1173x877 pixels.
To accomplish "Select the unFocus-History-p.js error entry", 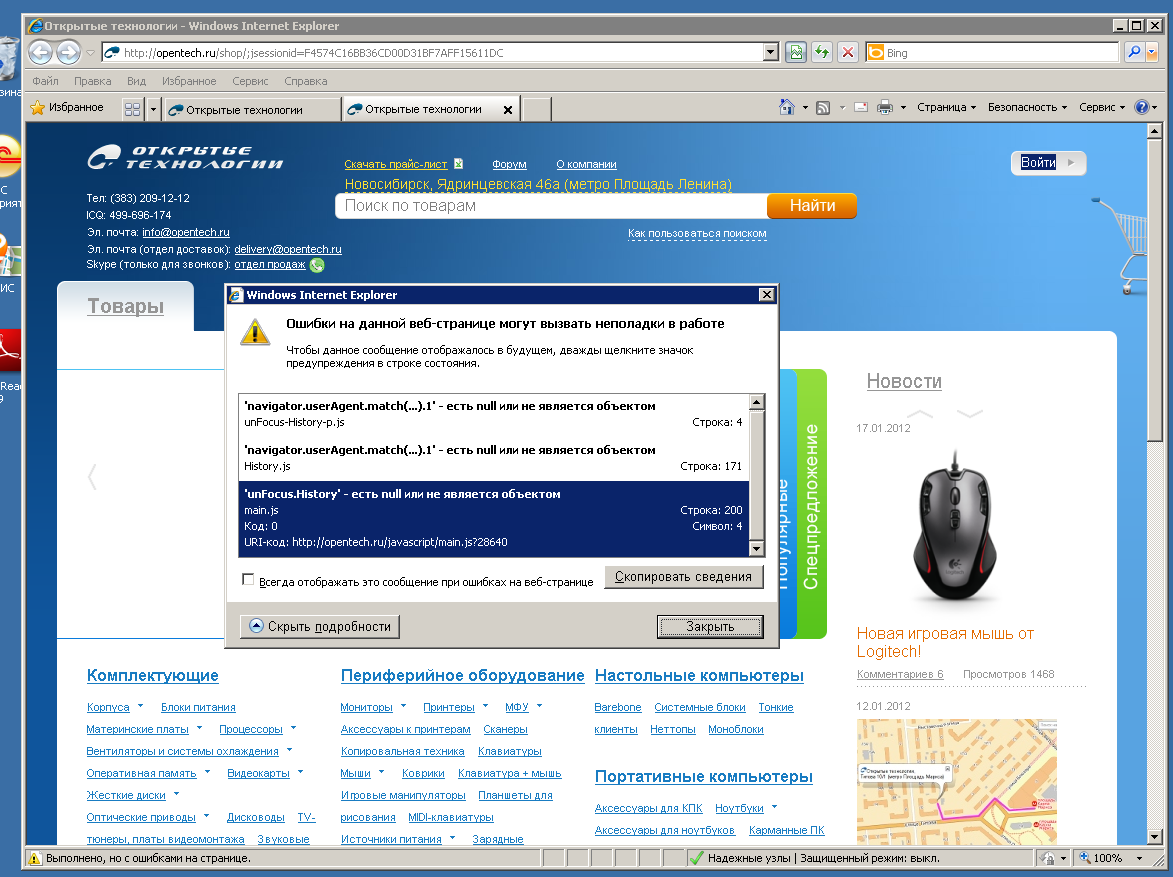I will click(493, 414).
